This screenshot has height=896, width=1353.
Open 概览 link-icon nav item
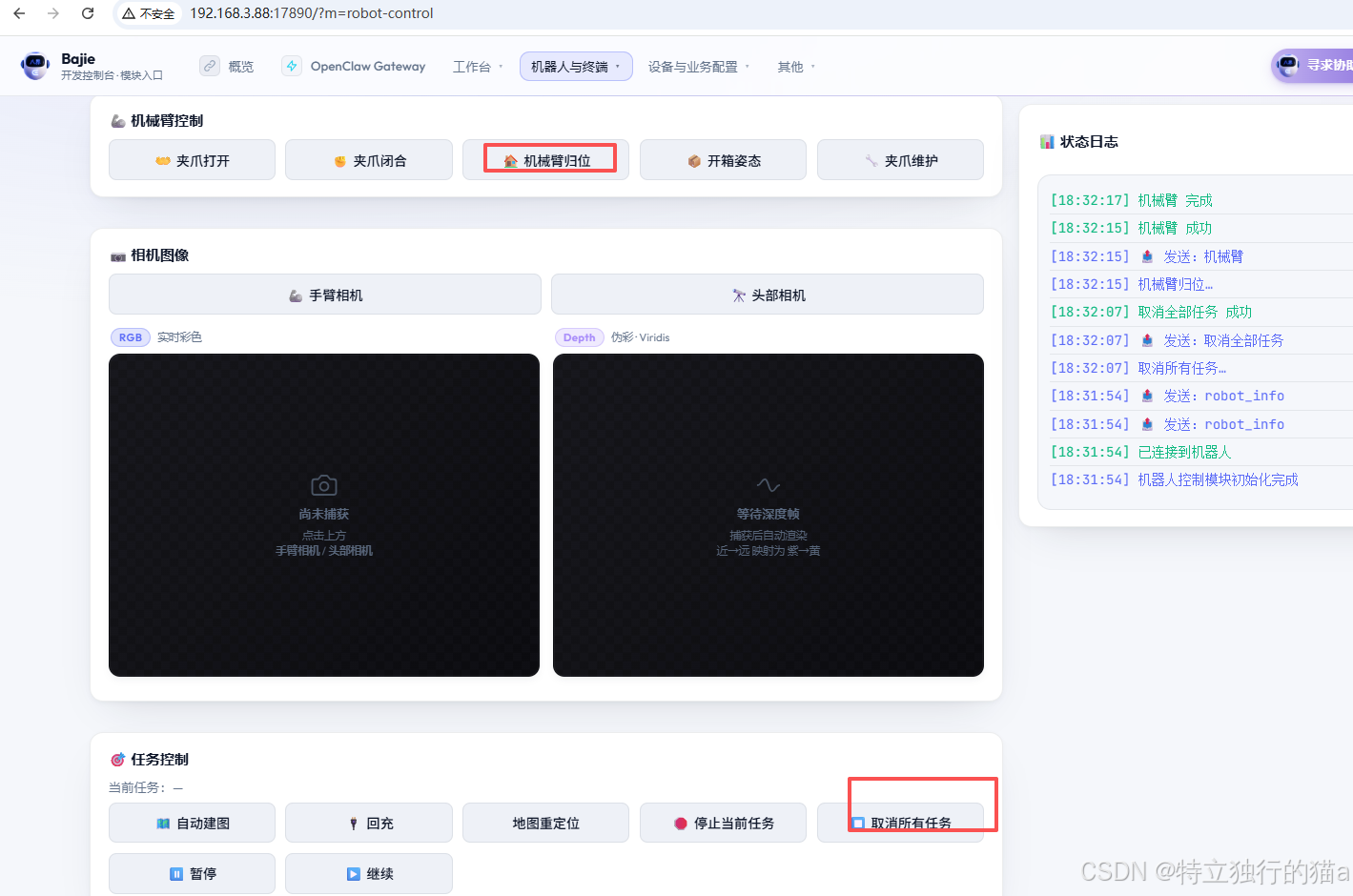click(x=228, y=66)
